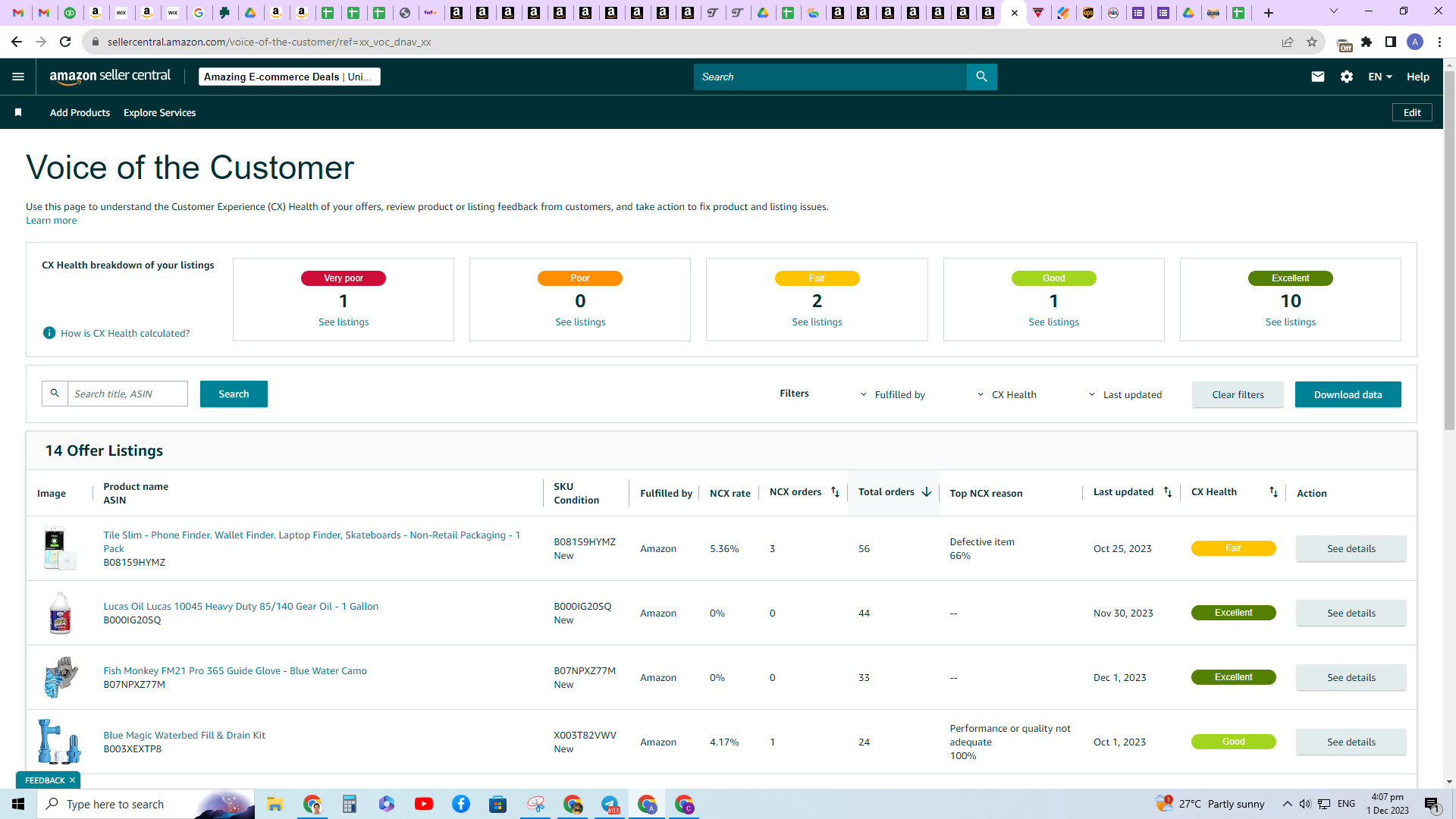Screen dimensions: 1456x819
Task: Click the info icon beside CX Health calculated
Action: [49, 333]
